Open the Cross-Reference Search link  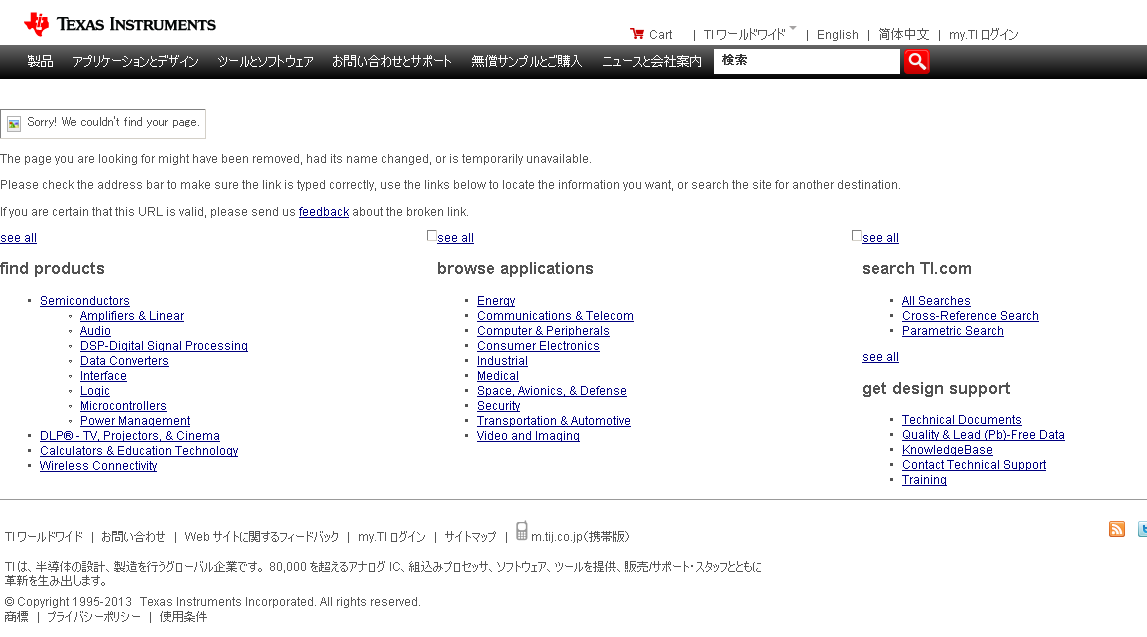(x=970, y=316)
